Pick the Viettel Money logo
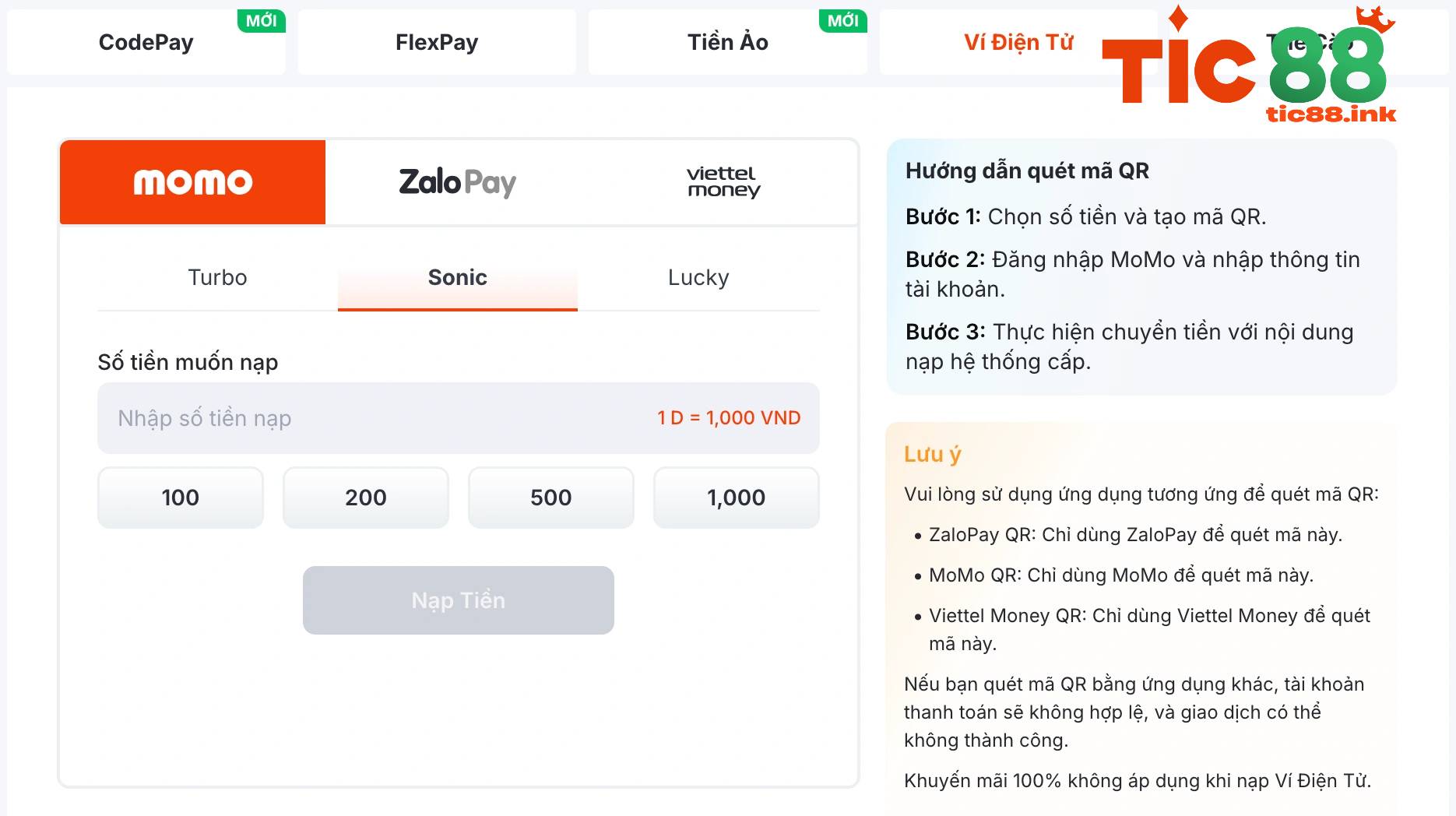The height and width of the screenshot is (816, 1456). point(723,182)
